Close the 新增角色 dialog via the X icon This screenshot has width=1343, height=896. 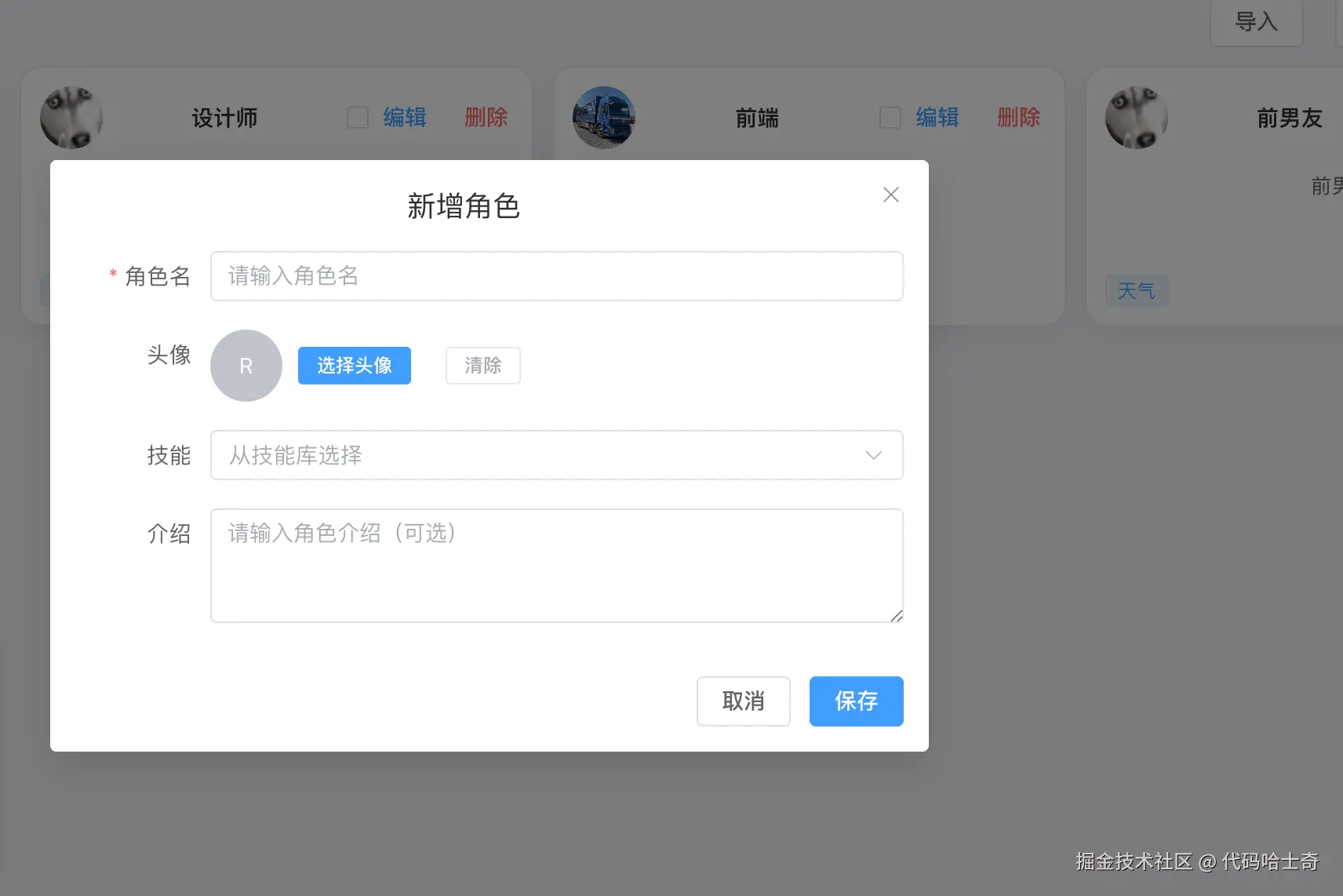[890, 195]
